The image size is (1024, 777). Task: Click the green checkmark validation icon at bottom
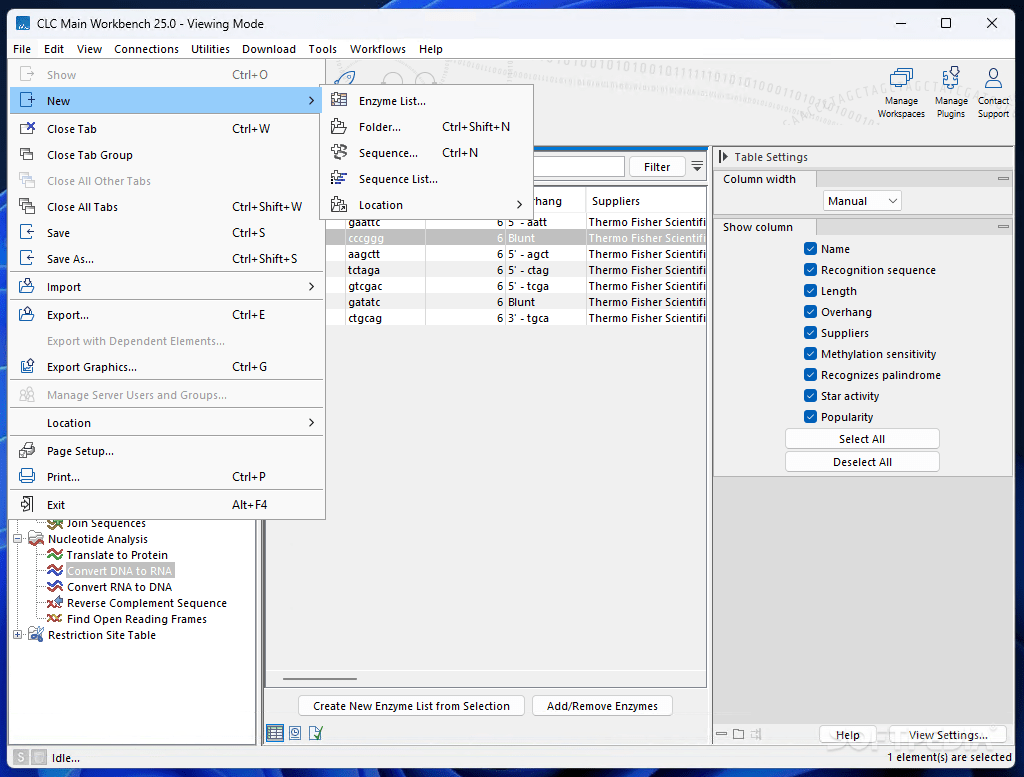[x=317, y=733]
